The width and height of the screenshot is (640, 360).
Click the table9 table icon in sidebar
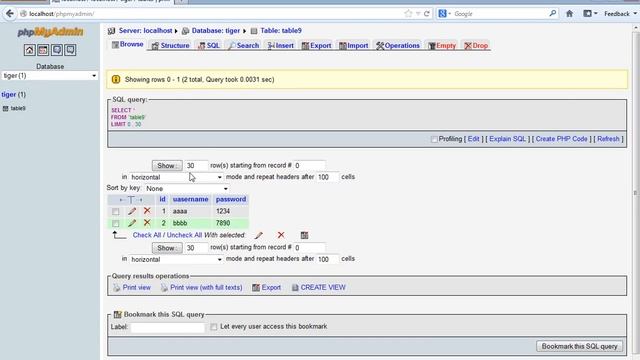click(5, 109)
